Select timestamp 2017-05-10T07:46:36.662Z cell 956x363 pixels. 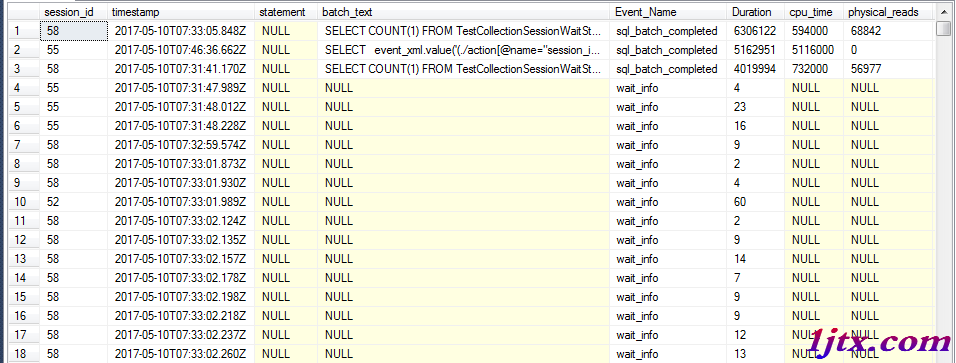tap(181, 50)
